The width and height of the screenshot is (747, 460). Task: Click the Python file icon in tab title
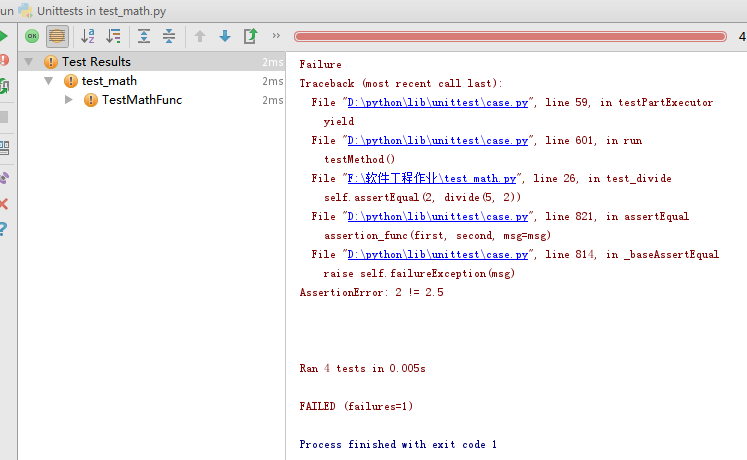click(25, 10)
